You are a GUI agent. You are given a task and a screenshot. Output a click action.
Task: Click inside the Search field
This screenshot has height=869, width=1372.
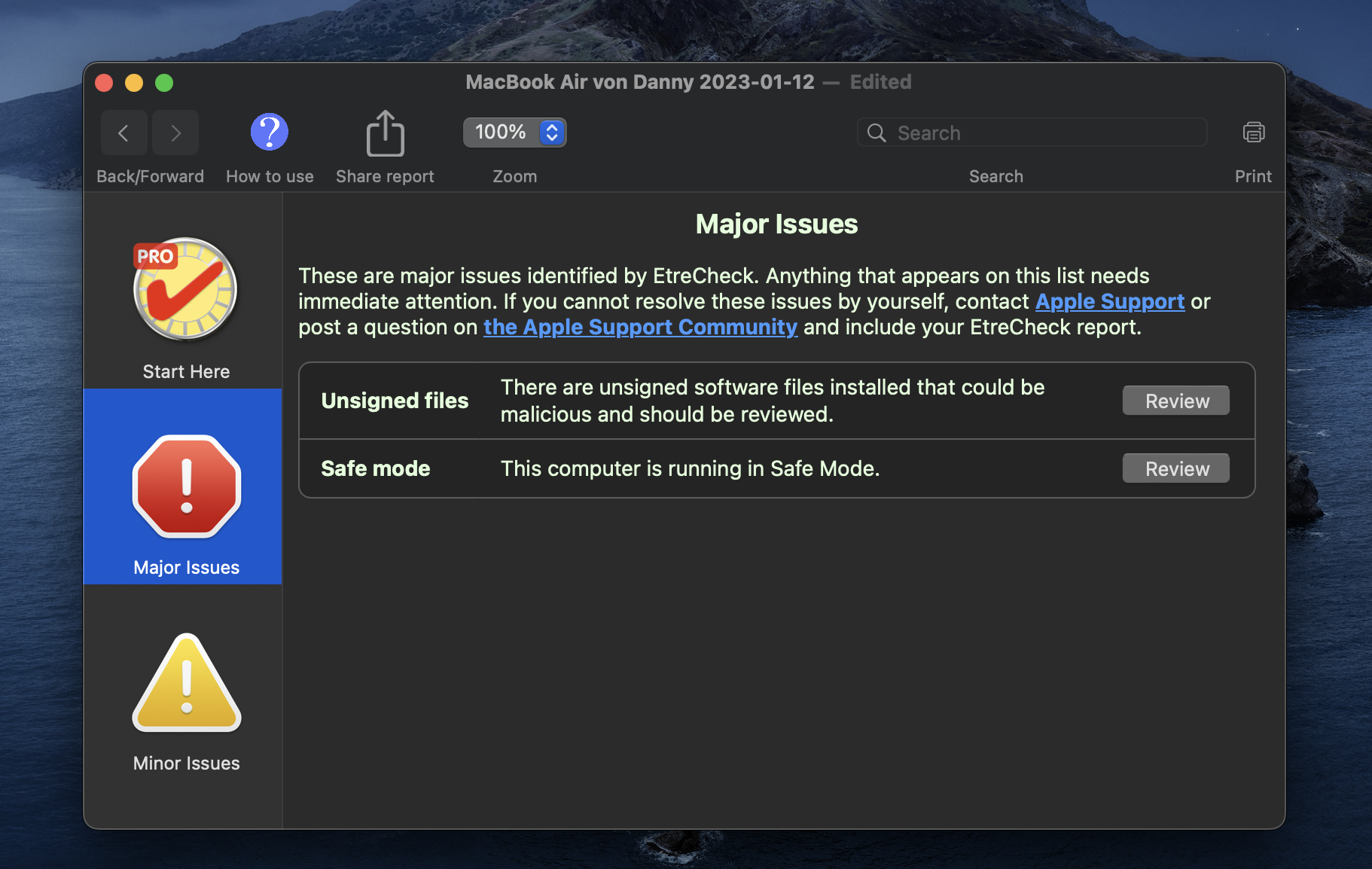click(1032, 133)
